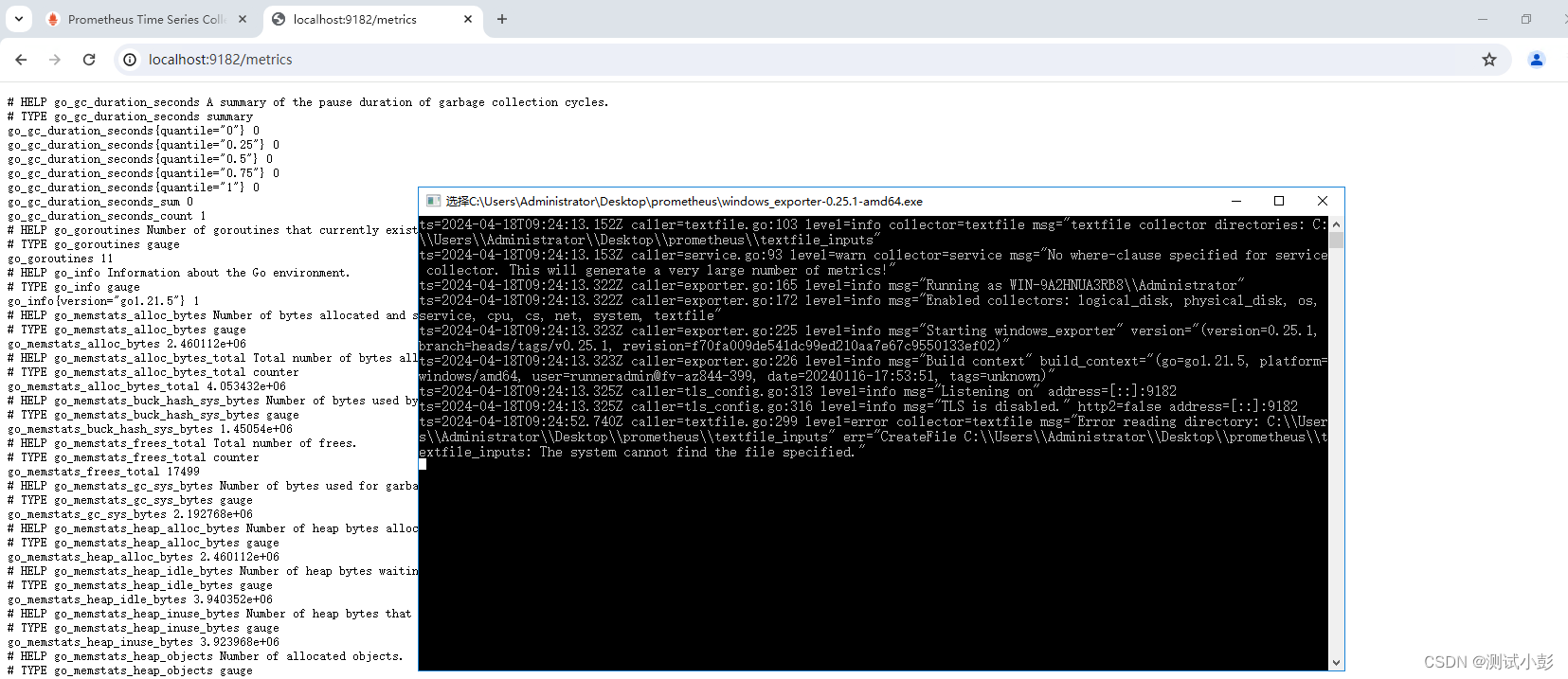The height and width of the screenshot is (679, 1568).
Task: Click the console scrollbar thumb
Action: pos(1336,241)
